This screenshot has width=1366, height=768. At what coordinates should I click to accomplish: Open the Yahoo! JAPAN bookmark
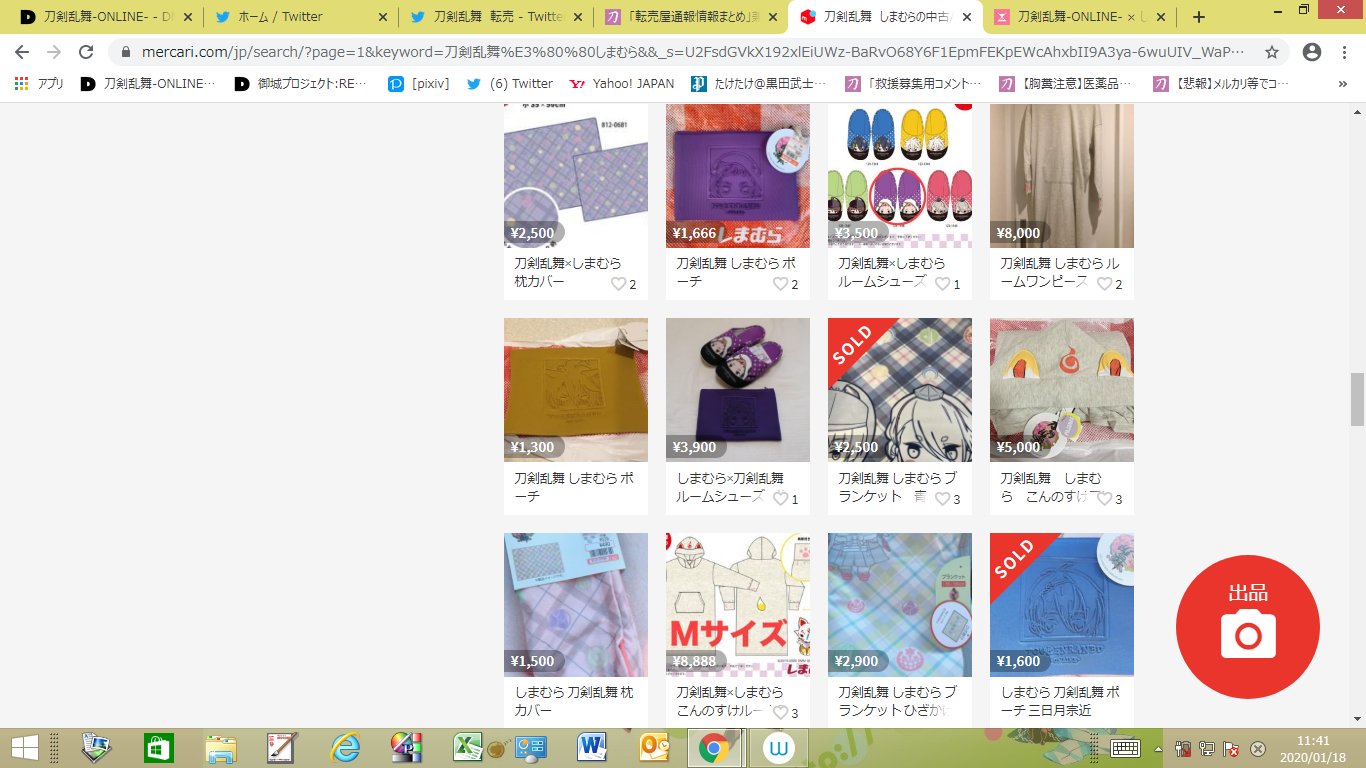click(x=621, y=84)
